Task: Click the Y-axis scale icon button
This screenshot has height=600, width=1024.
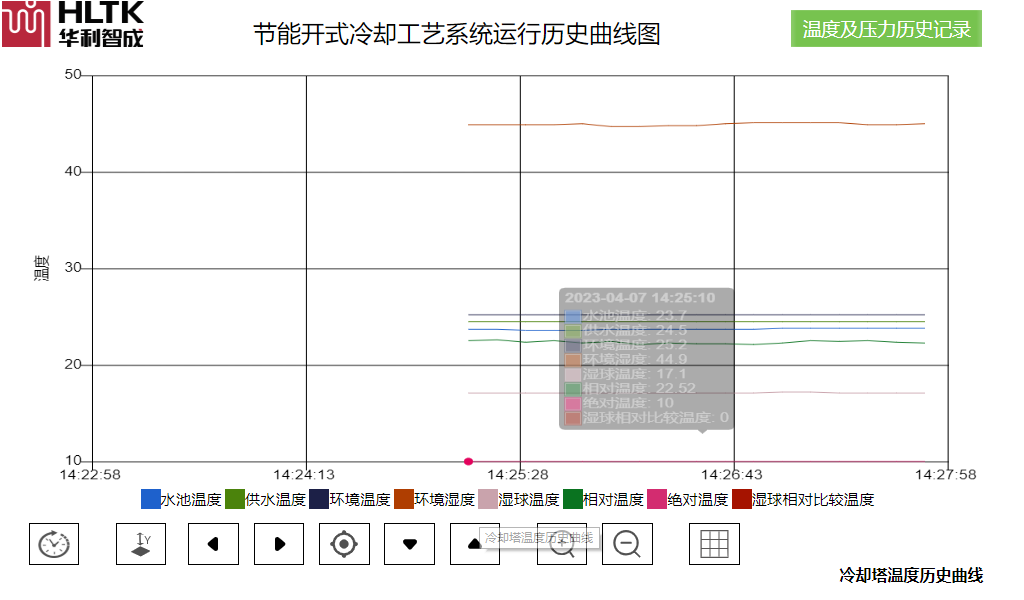Action: (x=141, y=544)
